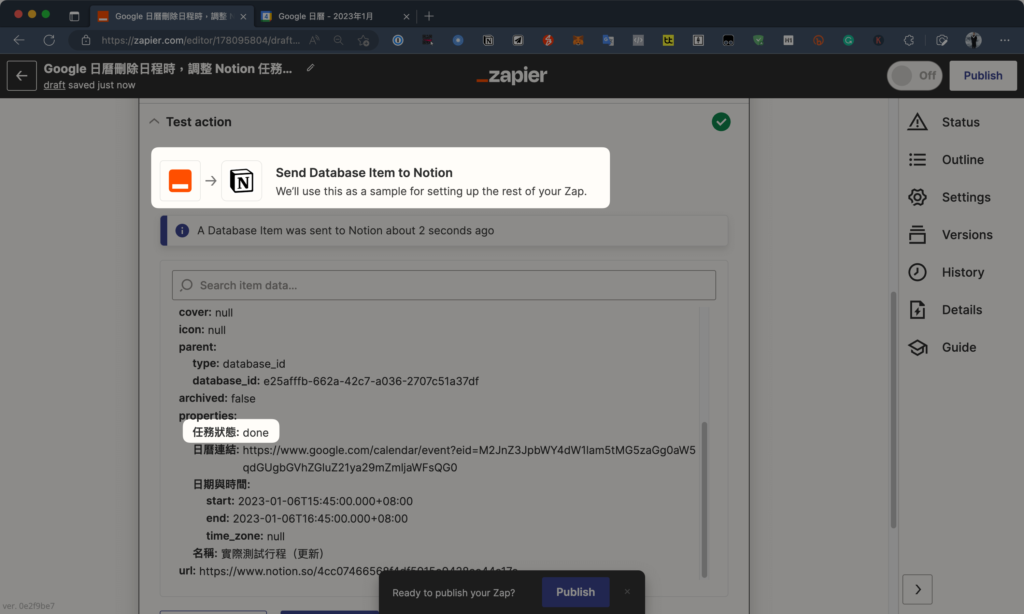Click the item data panel scrollbar

tap(704, 500)
